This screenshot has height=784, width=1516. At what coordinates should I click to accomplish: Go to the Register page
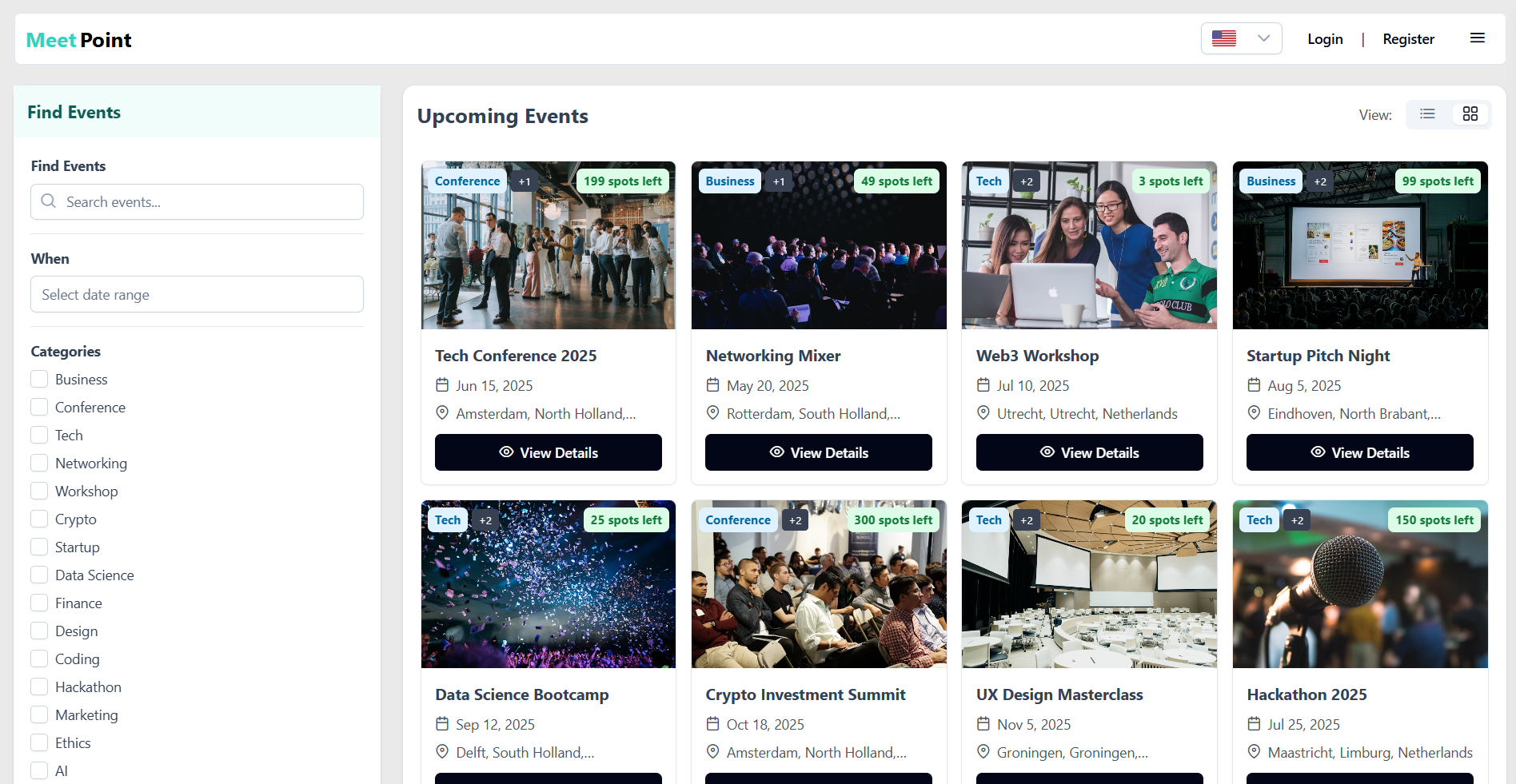pos(1408,39)
